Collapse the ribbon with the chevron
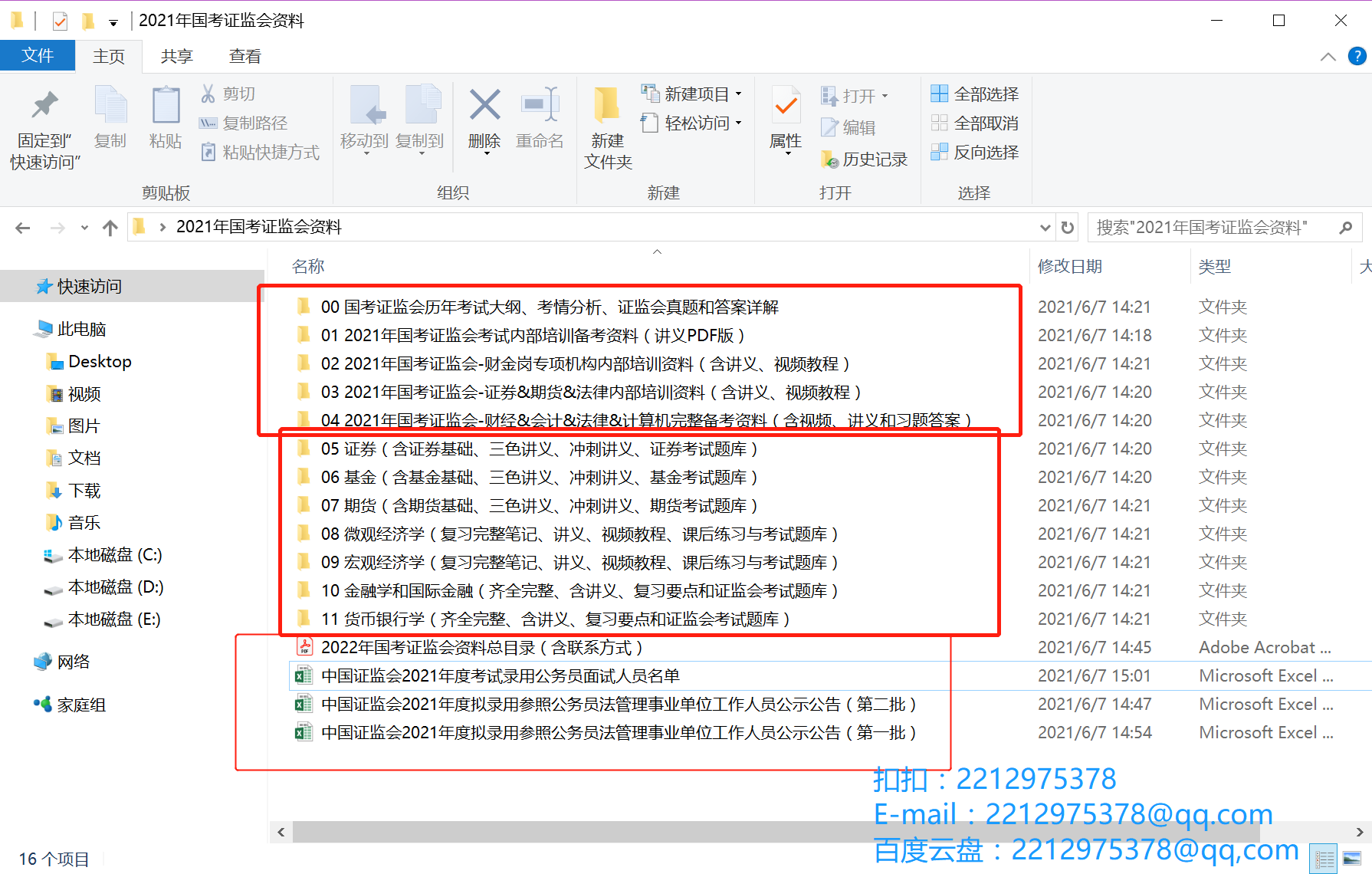This screenshot has width=1372, height=874. click(1328, 57)
